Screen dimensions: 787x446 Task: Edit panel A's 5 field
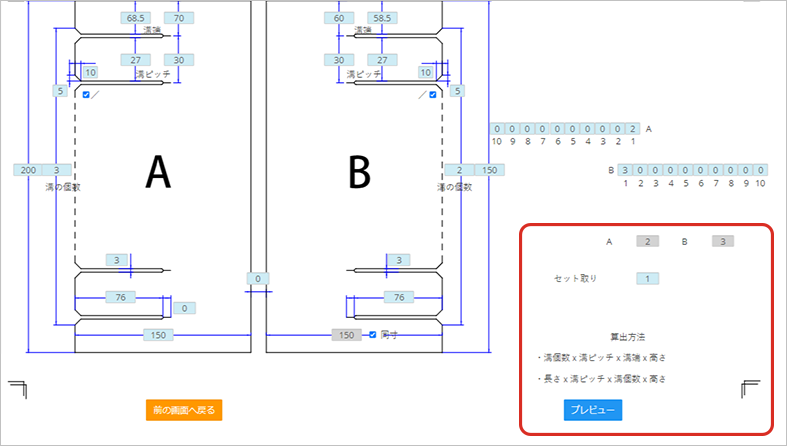click(60, 91)
